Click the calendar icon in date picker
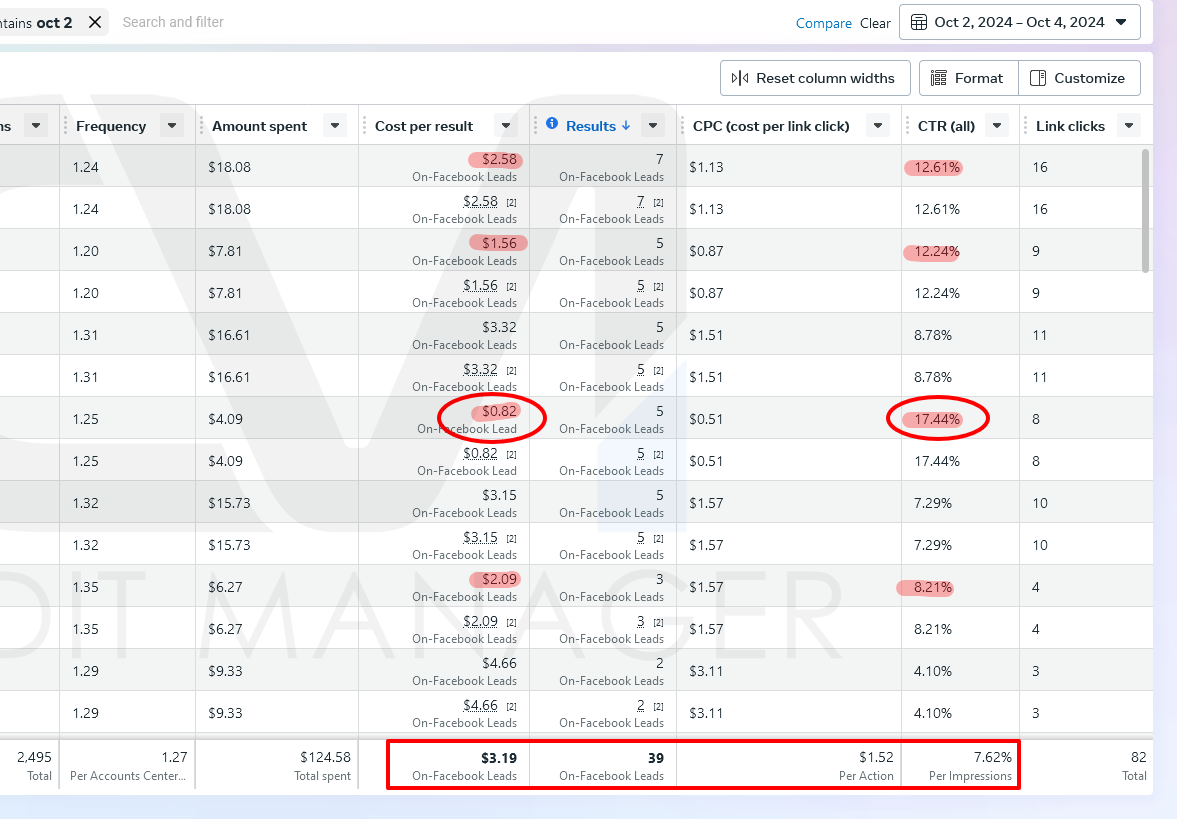 point(919,22)
